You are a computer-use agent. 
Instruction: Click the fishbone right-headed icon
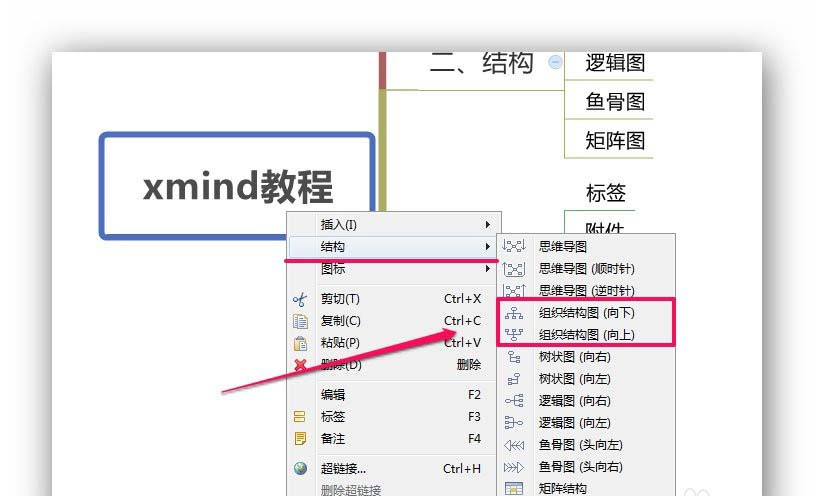click(x=514, y=467)
